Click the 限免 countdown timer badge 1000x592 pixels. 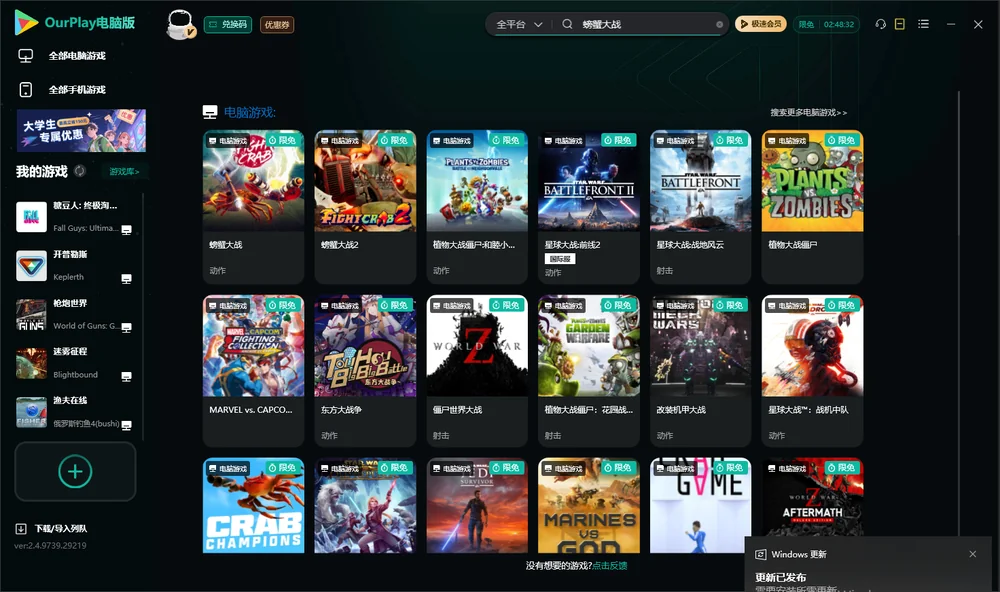[827, 24]
